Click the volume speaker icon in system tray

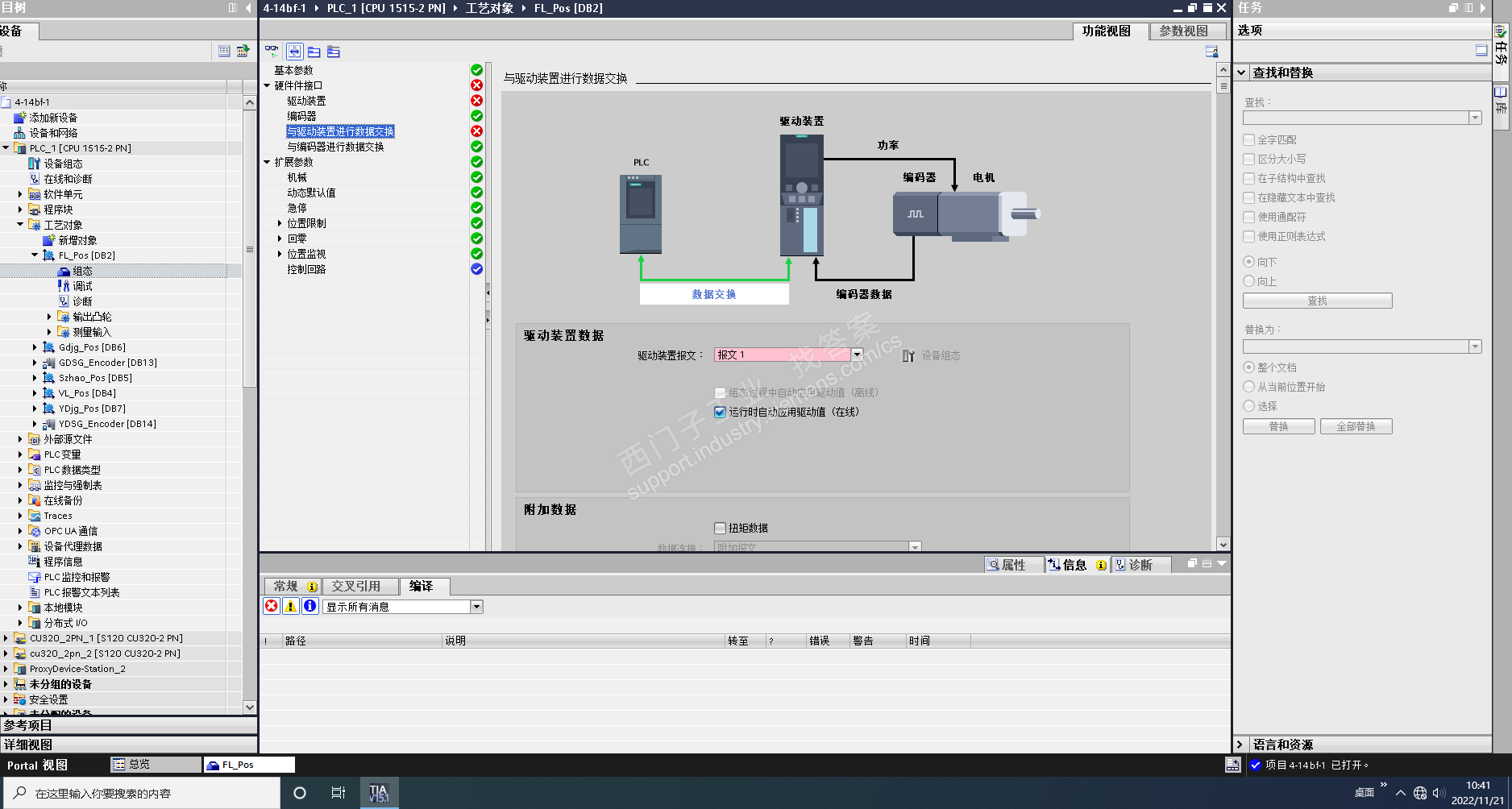coord(1439,793)
